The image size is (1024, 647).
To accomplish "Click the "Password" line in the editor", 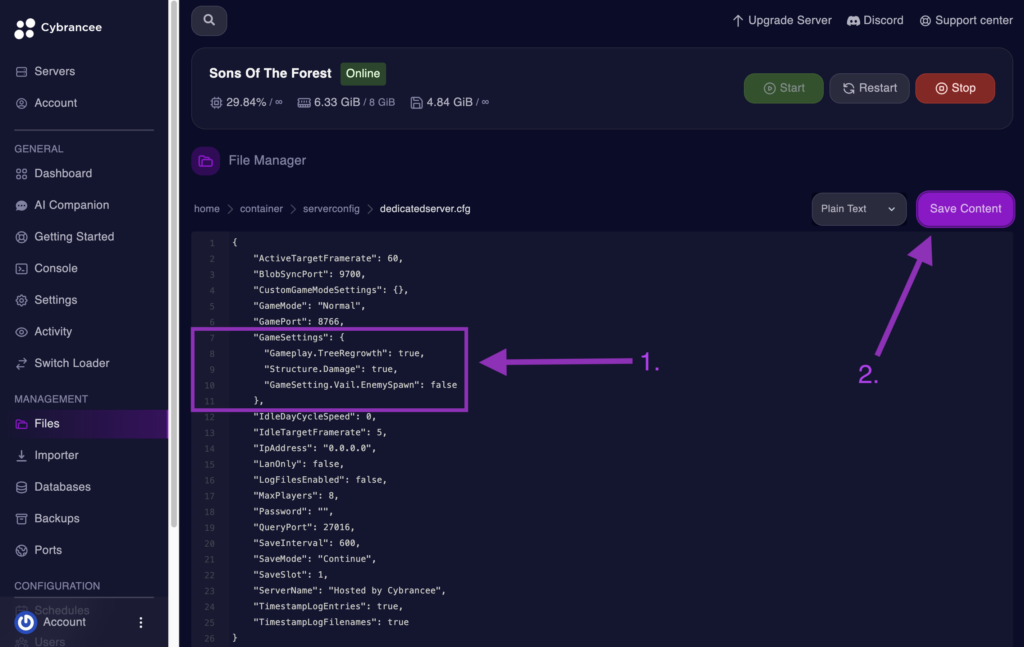I will click(x=293, y=511).
